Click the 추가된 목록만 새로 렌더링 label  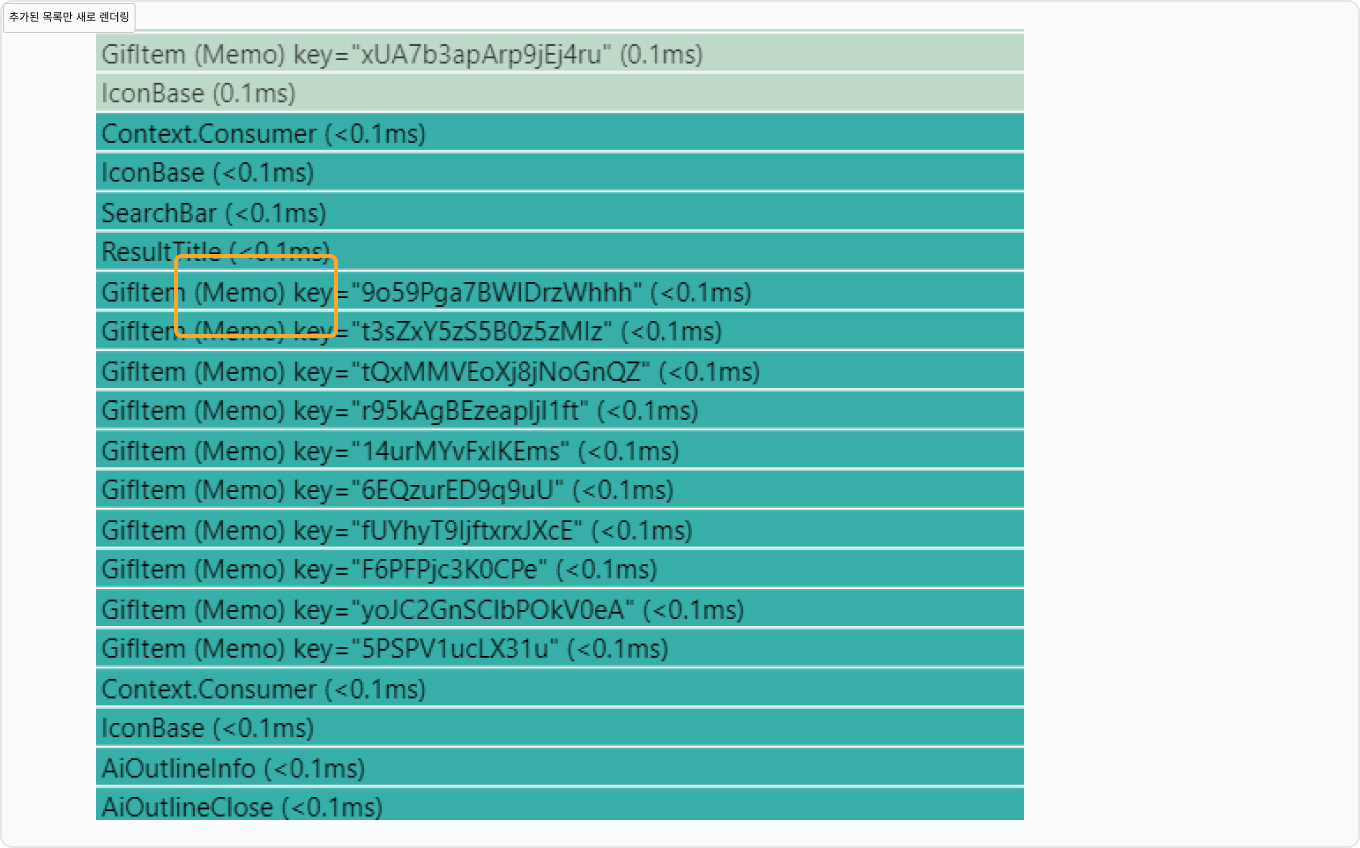click(69, 17)
